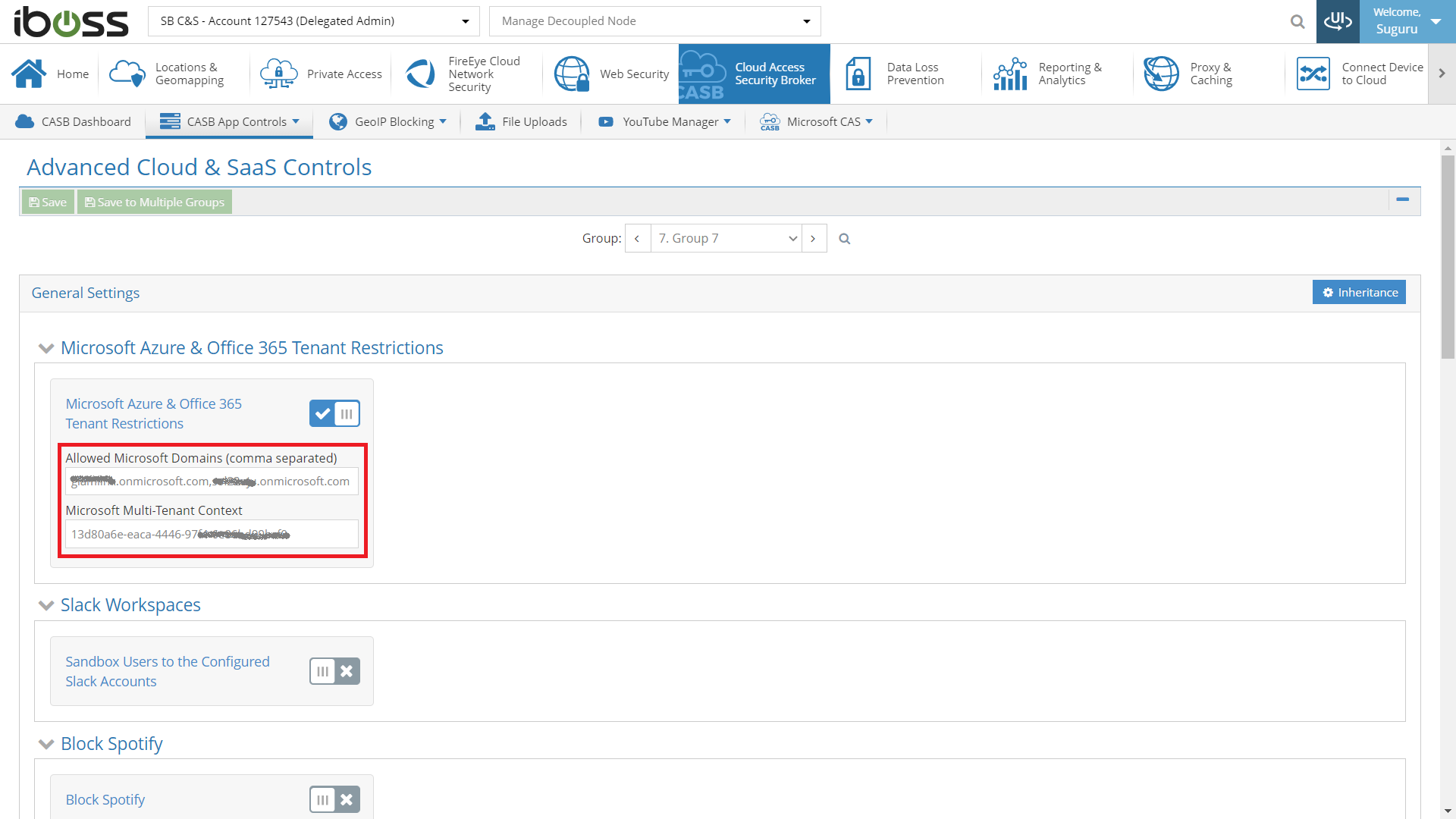
Task: Click Save to Multiple Groups button
Action: (x=155, y=202)
